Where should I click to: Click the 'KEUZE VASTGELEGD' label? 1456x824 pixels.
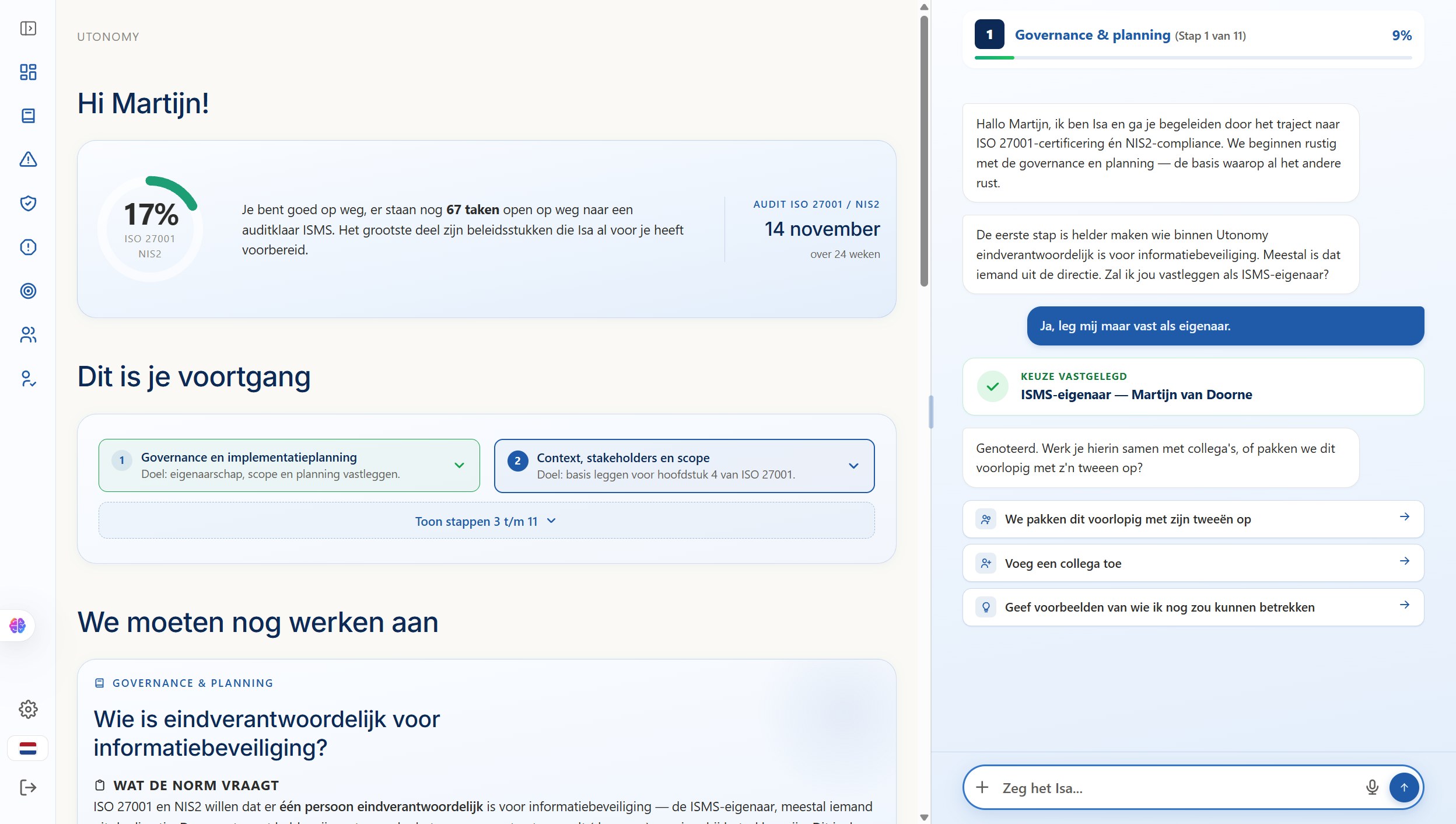1073,376
